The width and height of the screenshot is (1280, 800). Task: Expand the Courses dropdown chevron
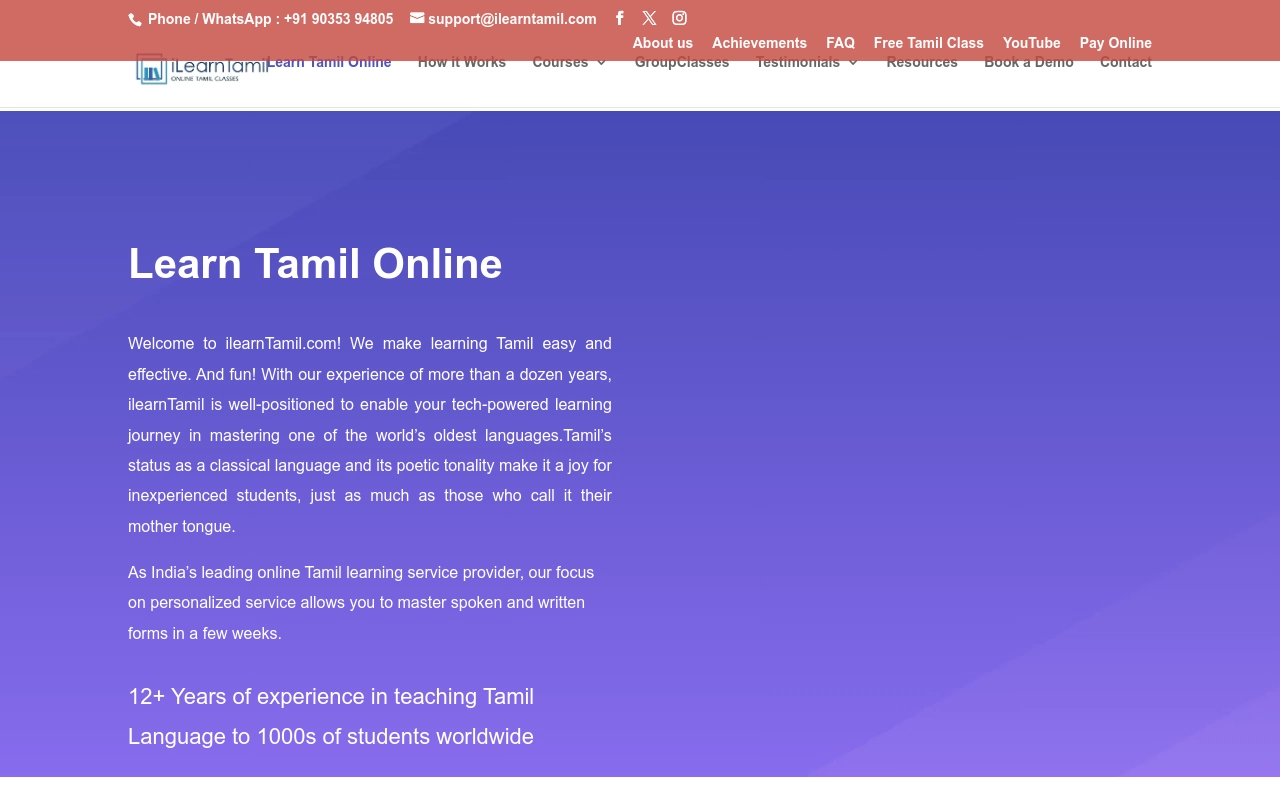coord(601,63)
